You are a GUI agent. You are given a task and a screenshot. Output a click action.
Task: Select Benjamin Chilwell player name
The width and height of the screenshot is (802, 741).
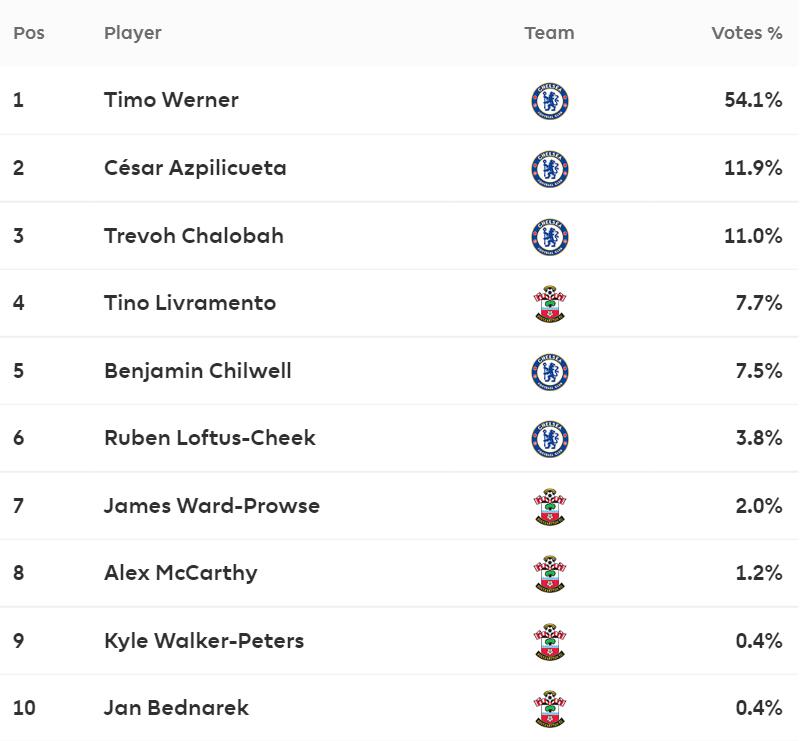click(x=198, y=371)
